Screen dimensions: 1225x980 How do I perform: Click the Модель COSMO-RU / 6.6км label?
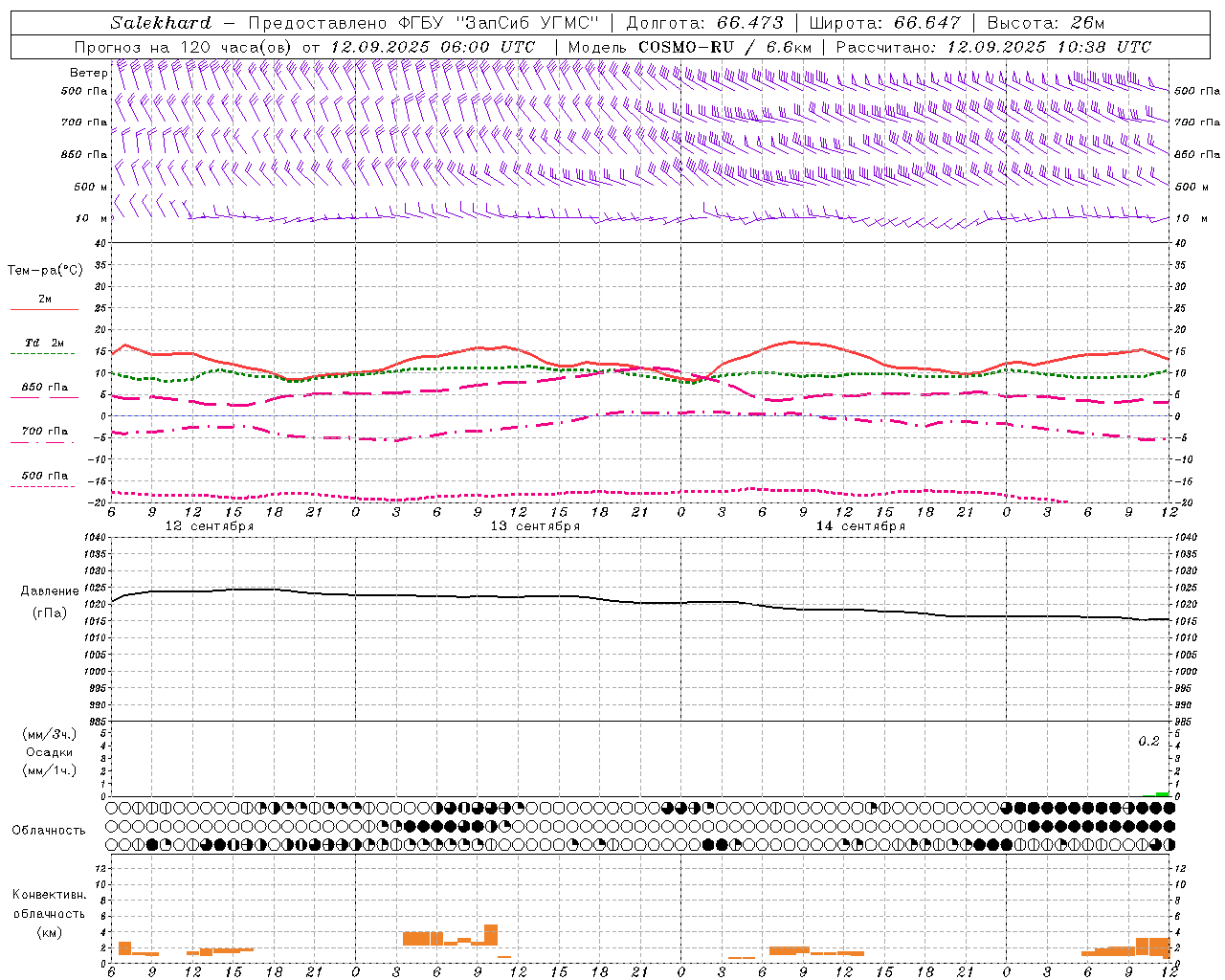tap(690, 47)
